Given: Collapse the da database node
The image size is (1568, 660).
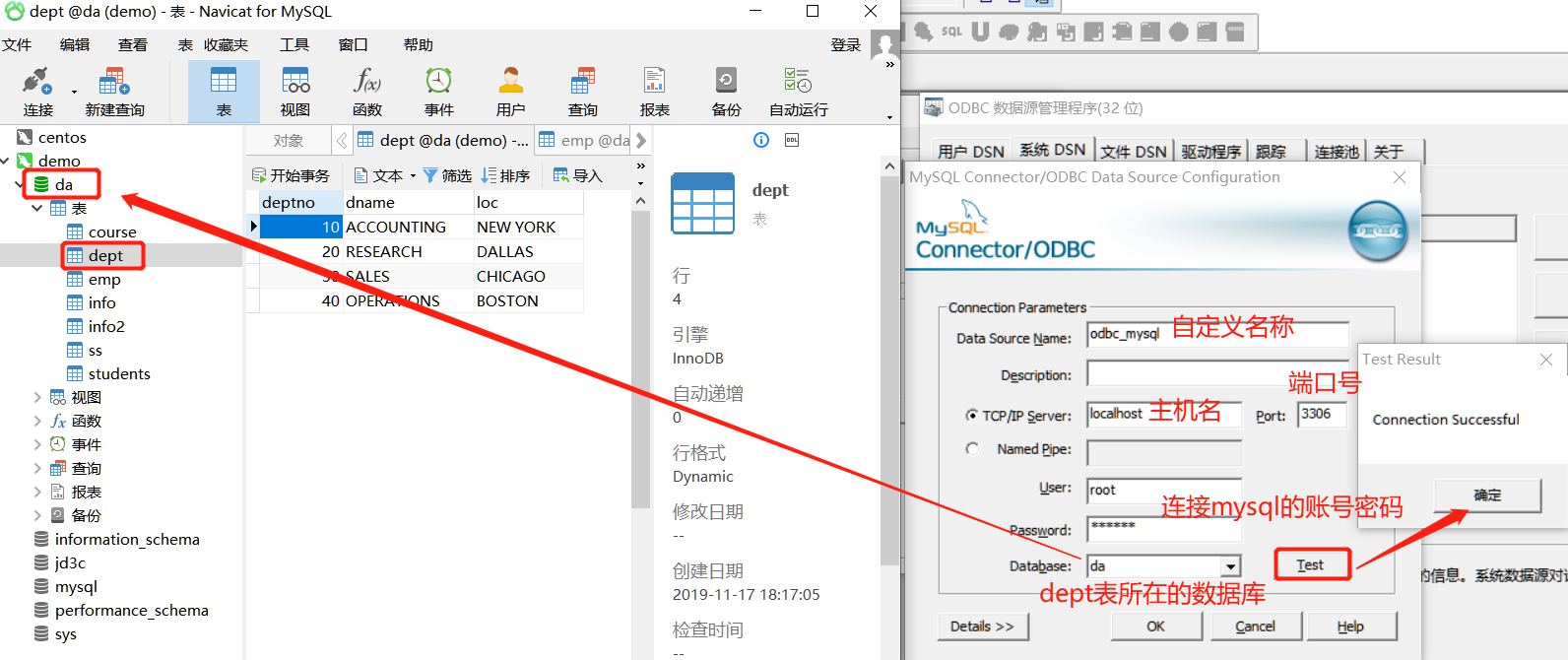Looking at the screenshot, I should coord(20,184).
